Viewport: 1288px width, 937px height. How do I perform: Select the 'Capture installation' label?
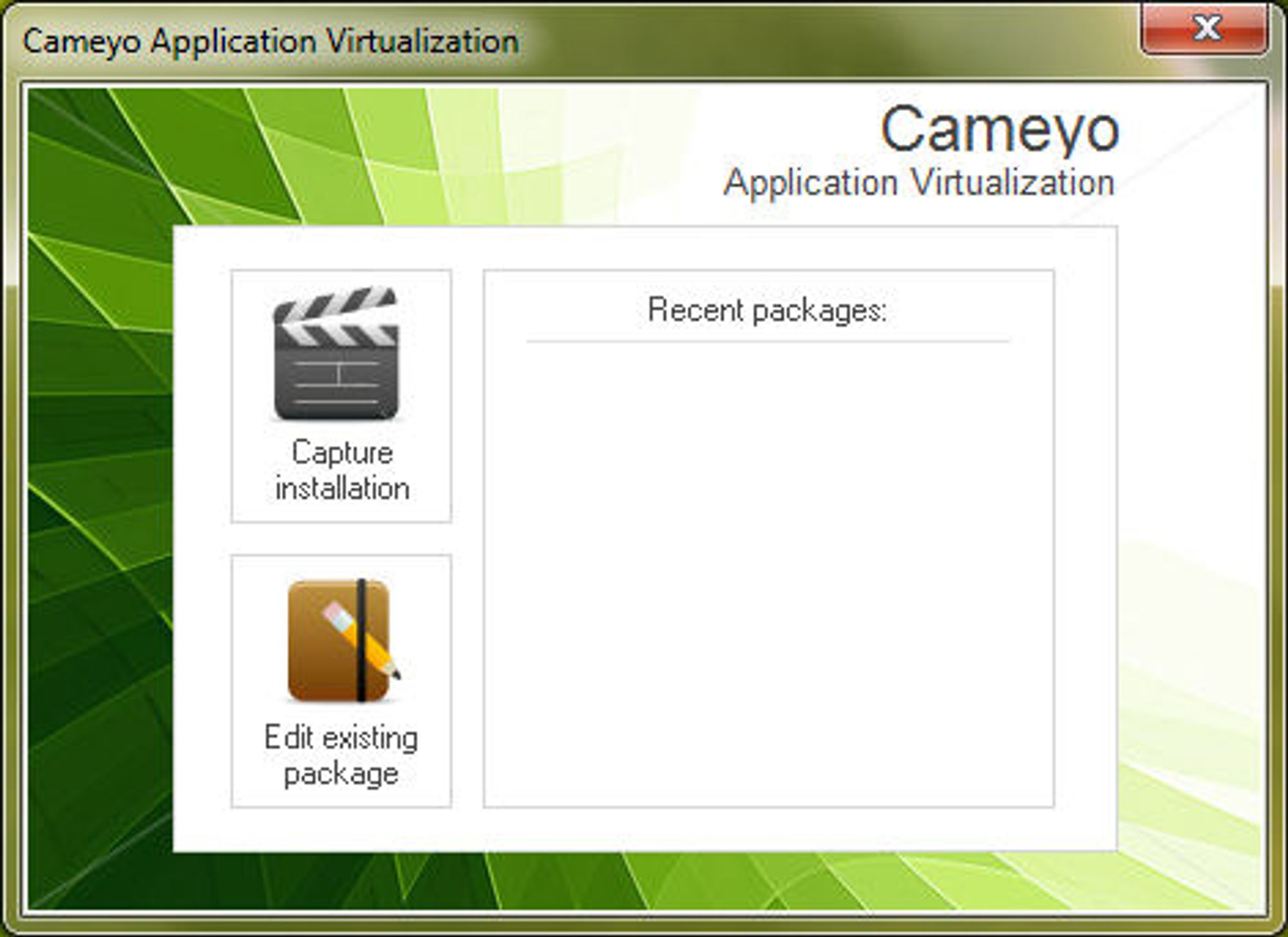342,470
